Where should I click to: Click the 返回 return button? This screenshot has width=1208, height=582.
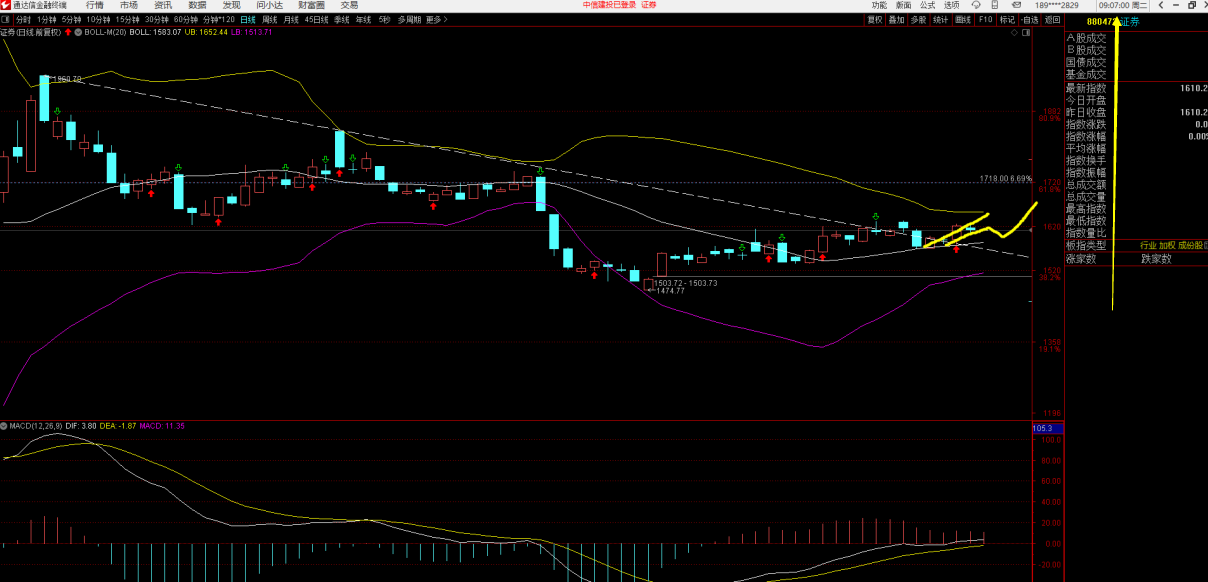tap(1052, 19)
